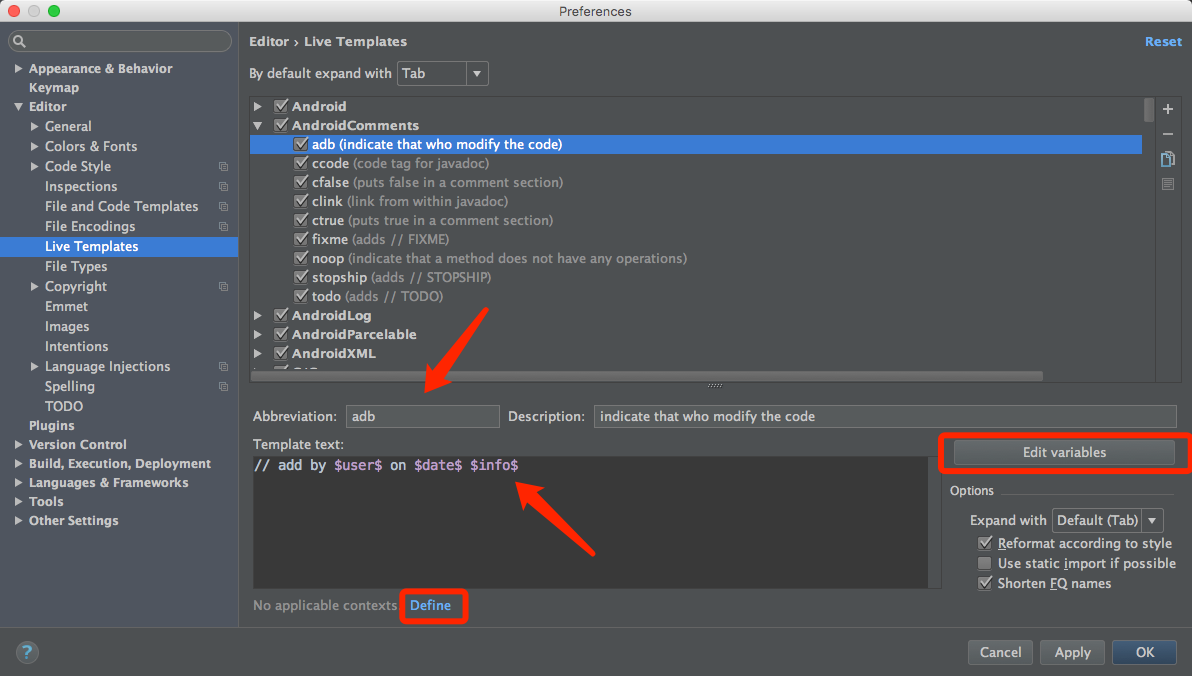Click per-project icon beside Spelling

(224, 386)
